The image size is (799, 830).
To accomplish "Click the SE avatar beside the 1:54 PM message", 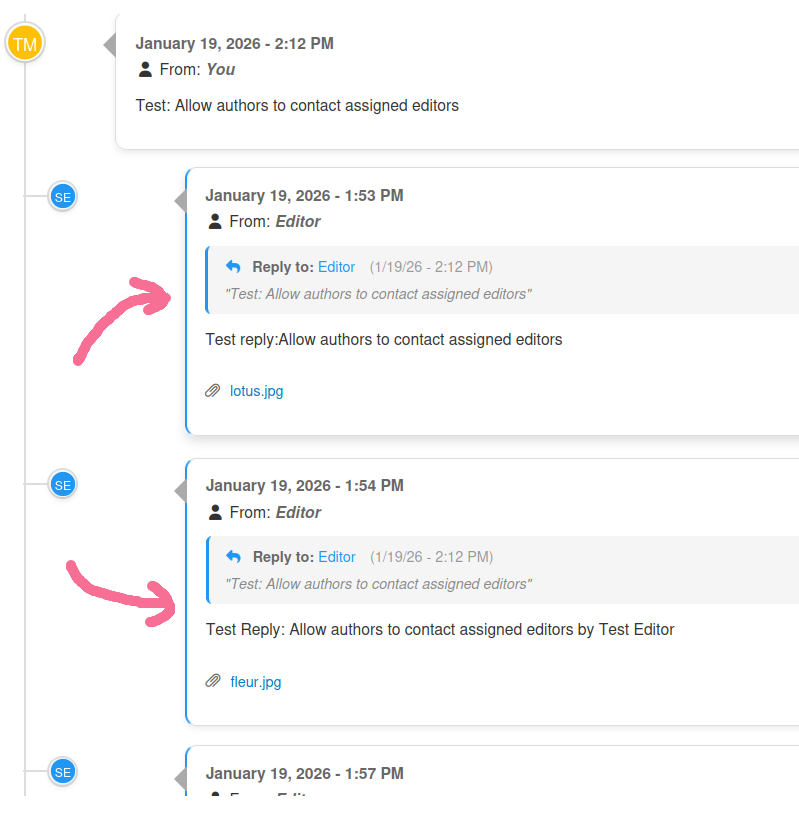I will click(x=63, y=485).
